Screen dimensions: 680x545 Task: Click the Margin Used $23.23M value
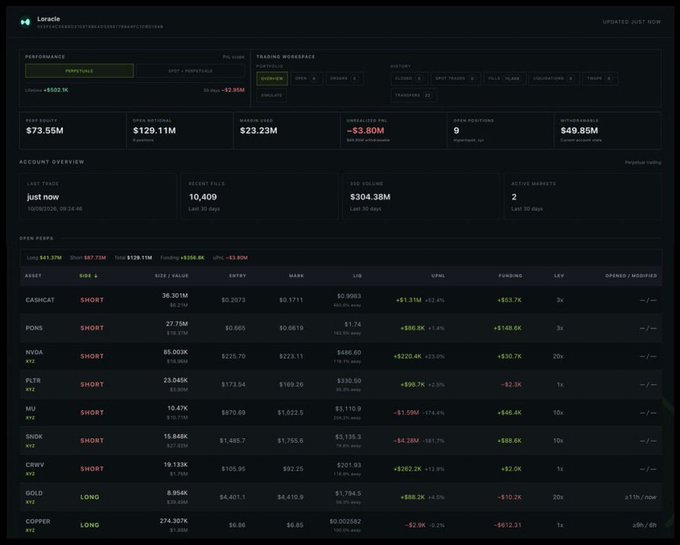pyautogui.click(x=258, y=131)
